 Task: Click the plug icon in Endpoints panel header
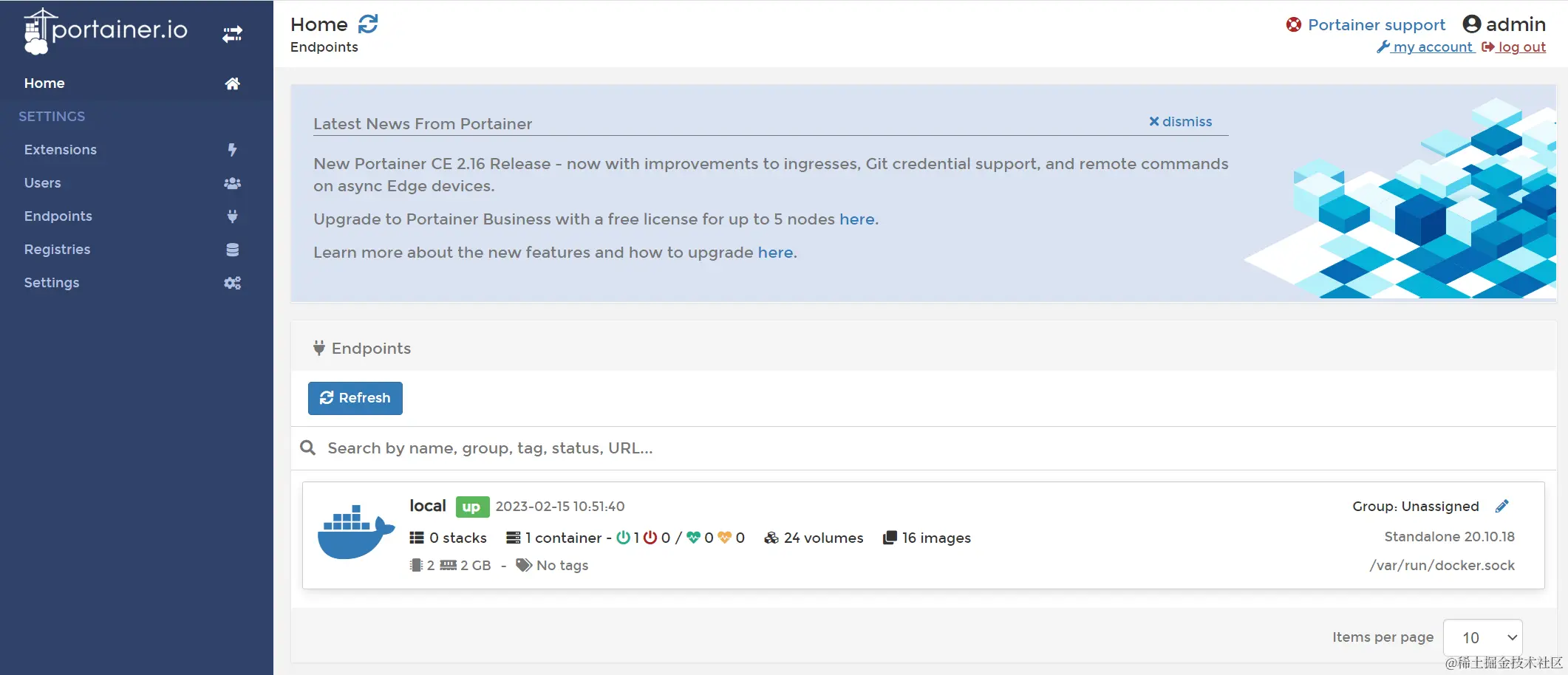319,348
